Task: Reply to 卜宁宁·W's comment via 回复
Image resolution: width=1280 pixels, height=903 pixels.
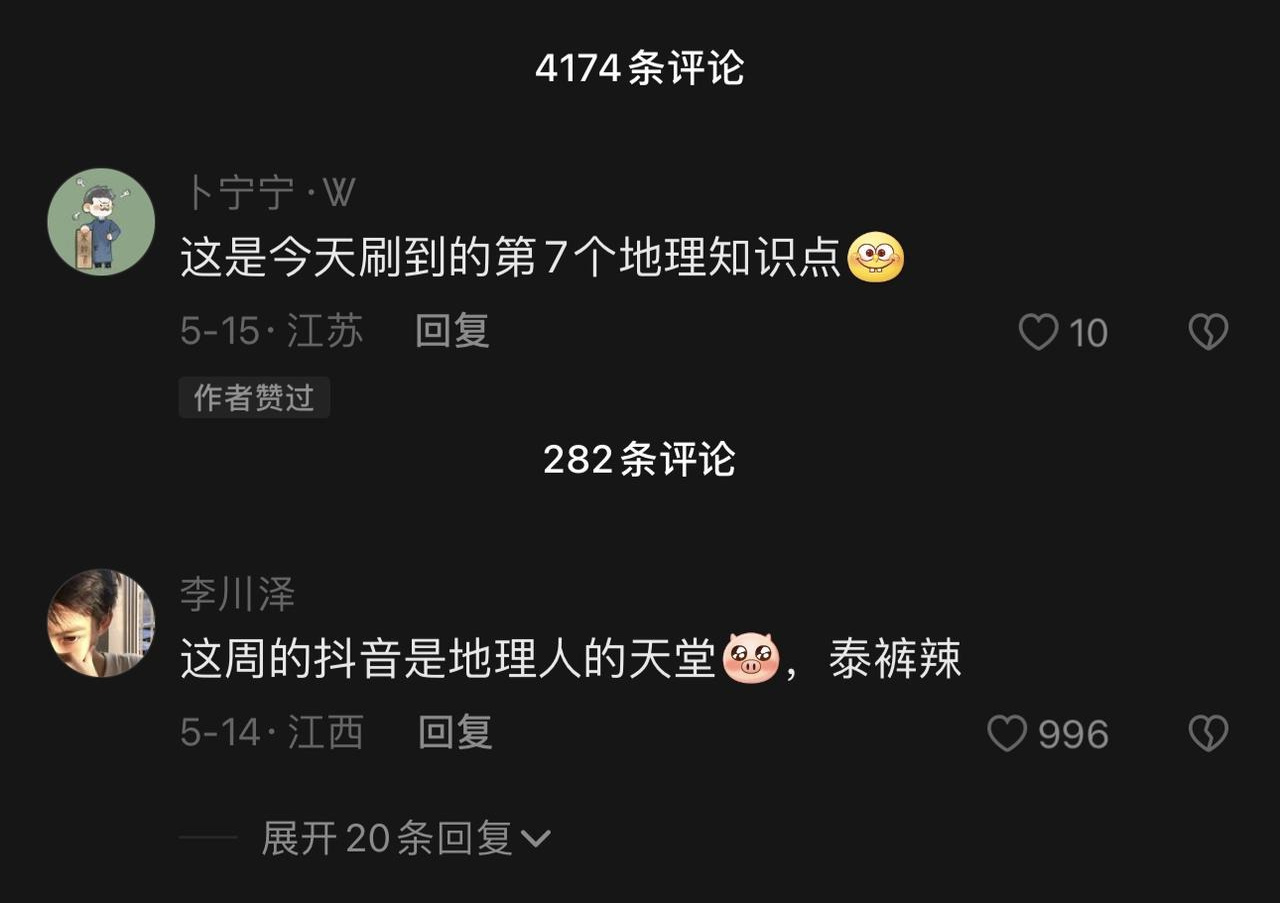Action: [x=452, y=331]
